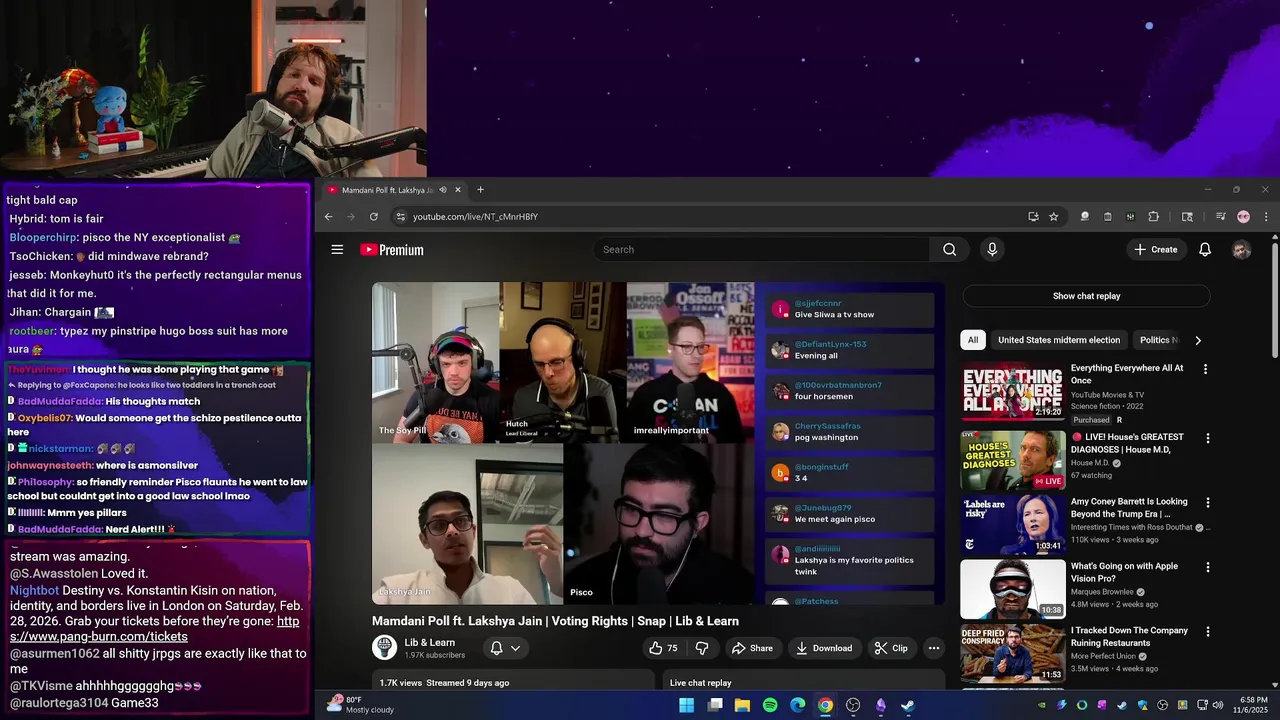Click the page vertical scrollbar
1280x720 pixels.
tap(1274, 300)
